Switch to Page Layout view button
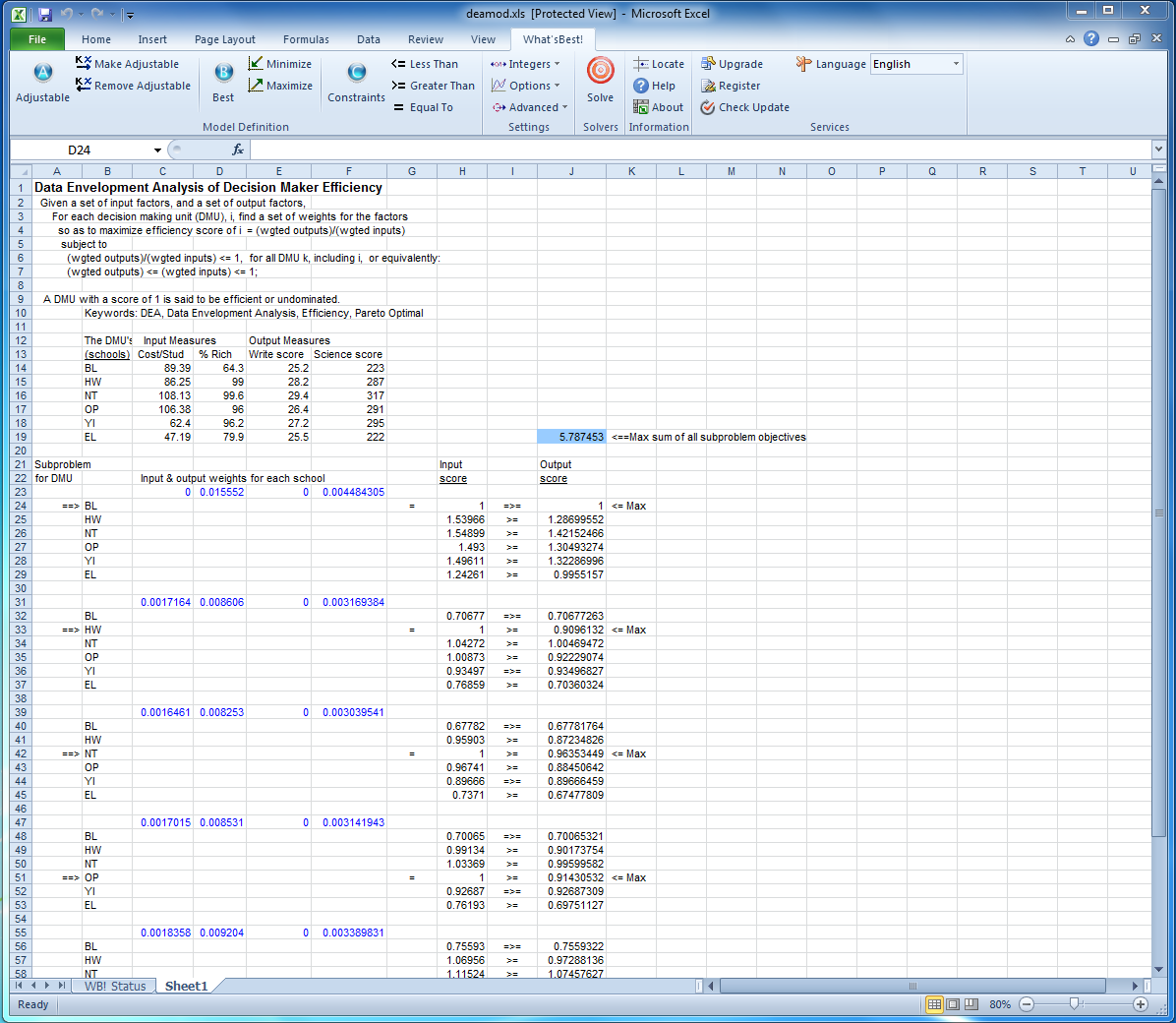Viewport: 1176px width, 1023px height. click(x=953, y=1004)
